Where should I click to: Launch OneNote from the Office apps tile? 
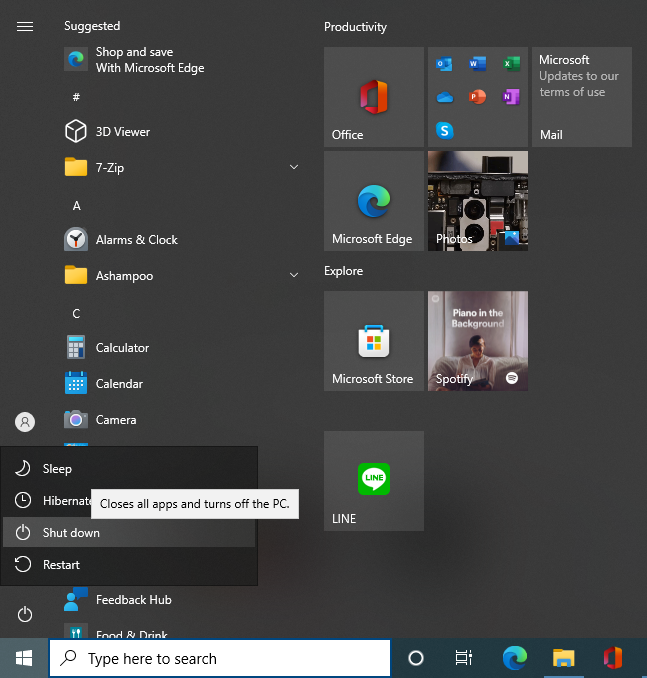point(511,97)
